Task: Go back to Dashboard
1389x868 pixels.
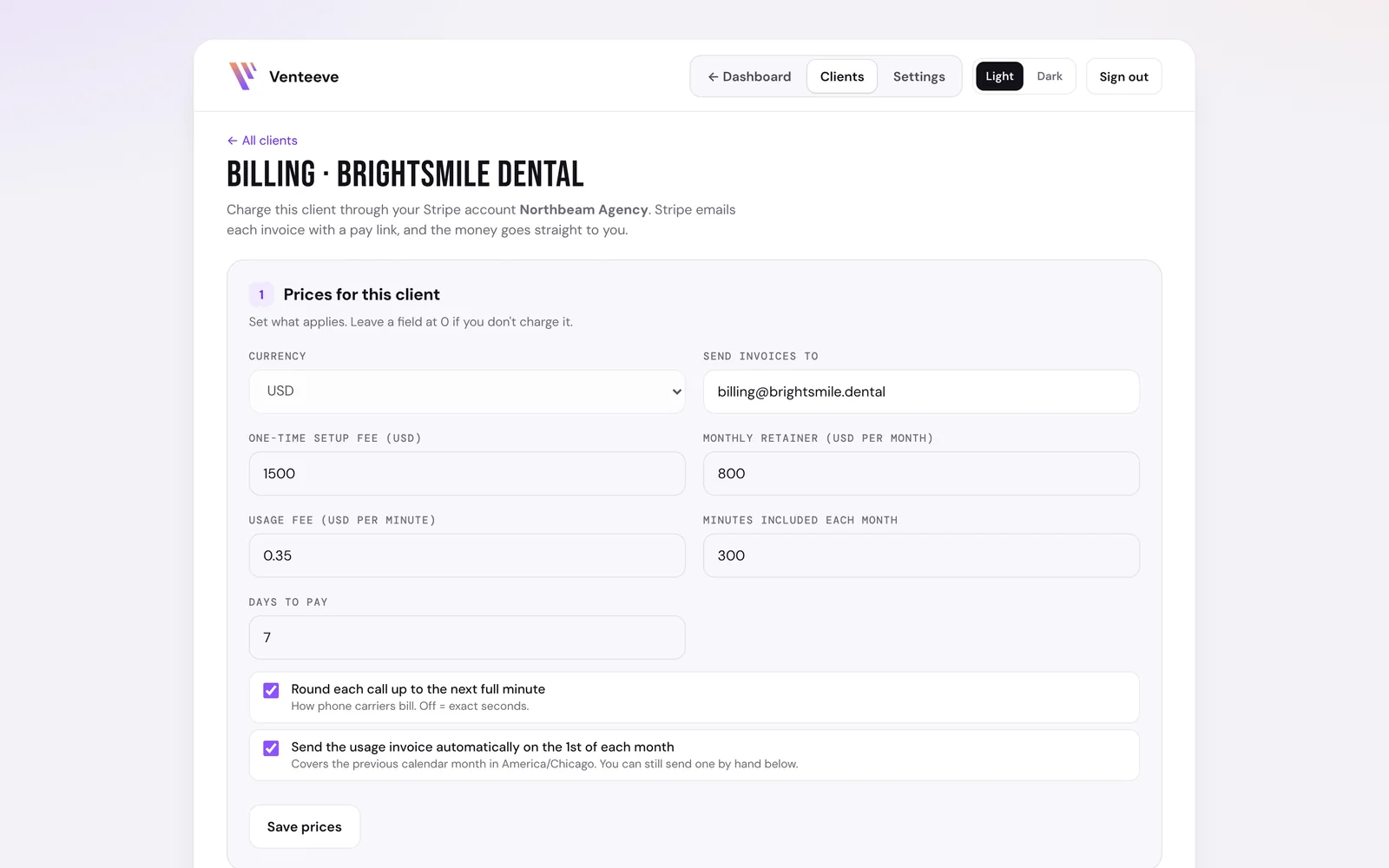Action: tap(749, 76)
